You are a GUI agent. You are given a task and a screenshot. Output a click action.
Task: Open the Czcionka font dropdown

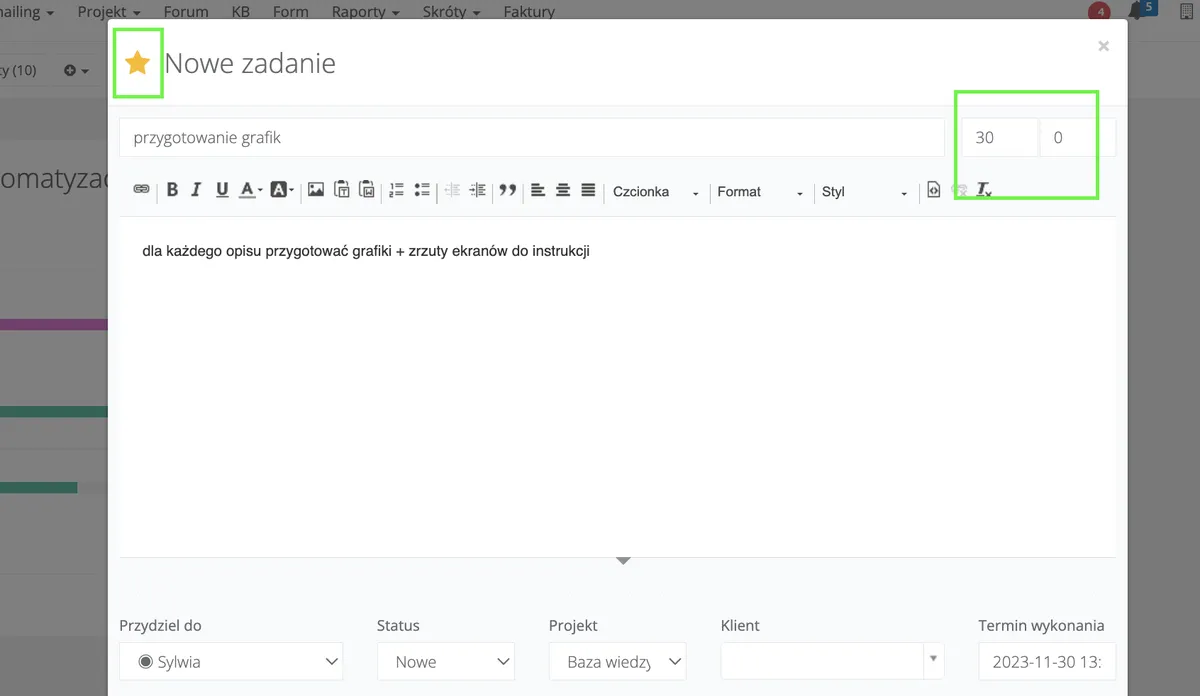[655, 192]
